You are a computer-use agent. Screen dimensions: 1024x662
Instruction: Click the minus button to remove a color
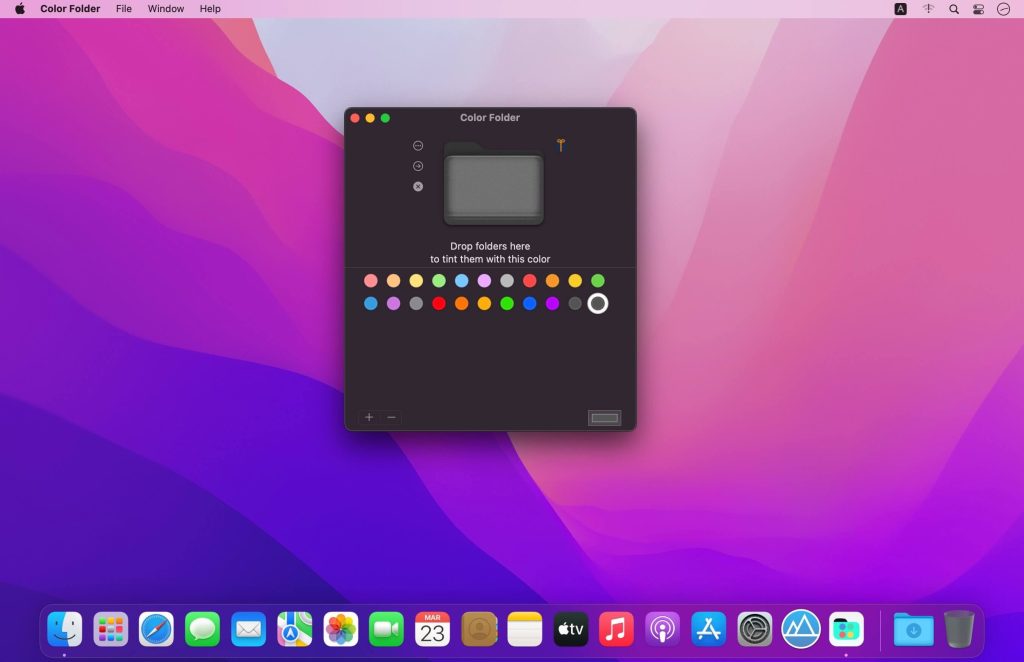tap(391, 417)
